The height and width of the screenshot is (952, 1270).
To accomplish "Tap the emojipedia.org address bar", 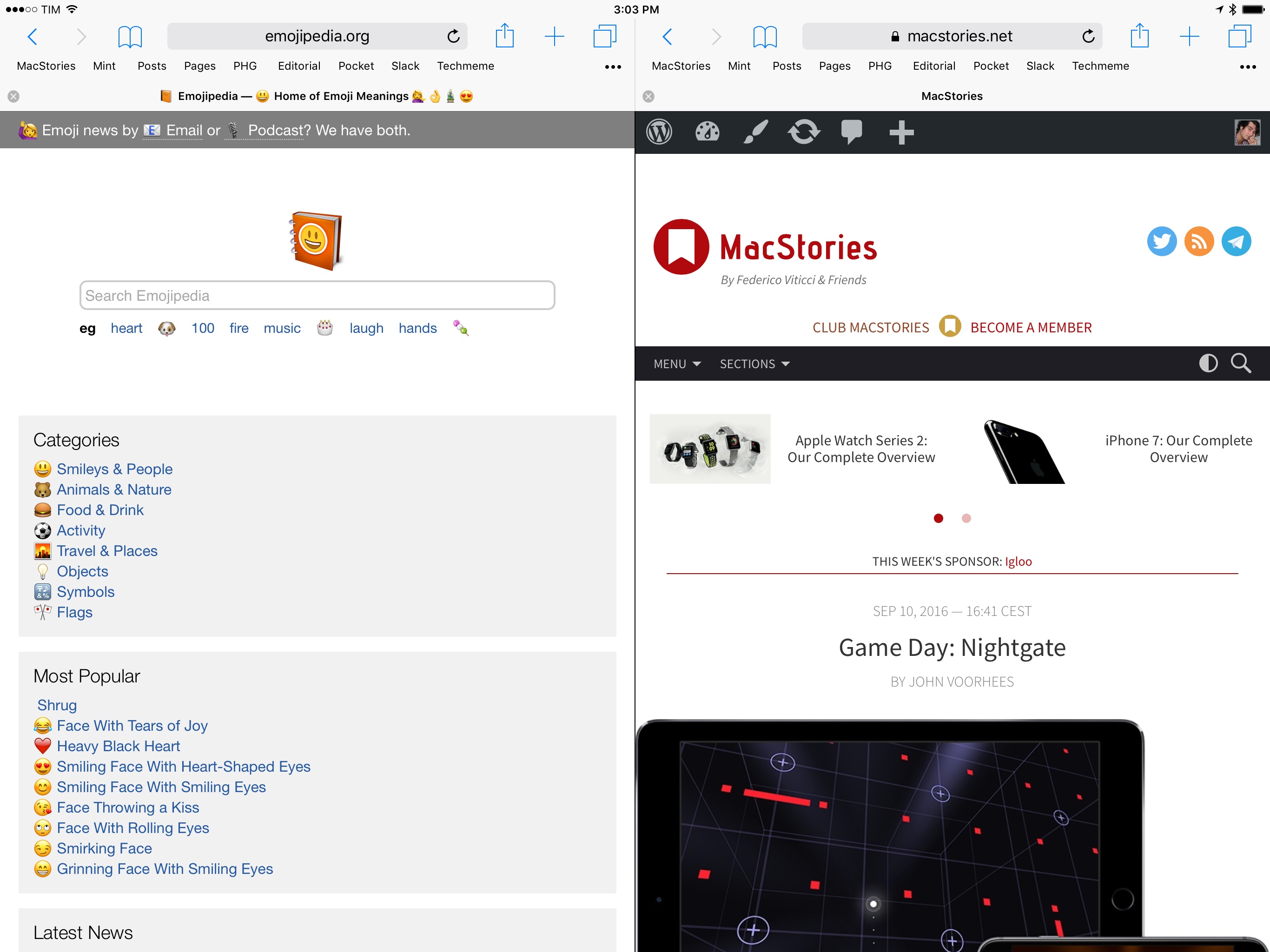I will [317, 36].
